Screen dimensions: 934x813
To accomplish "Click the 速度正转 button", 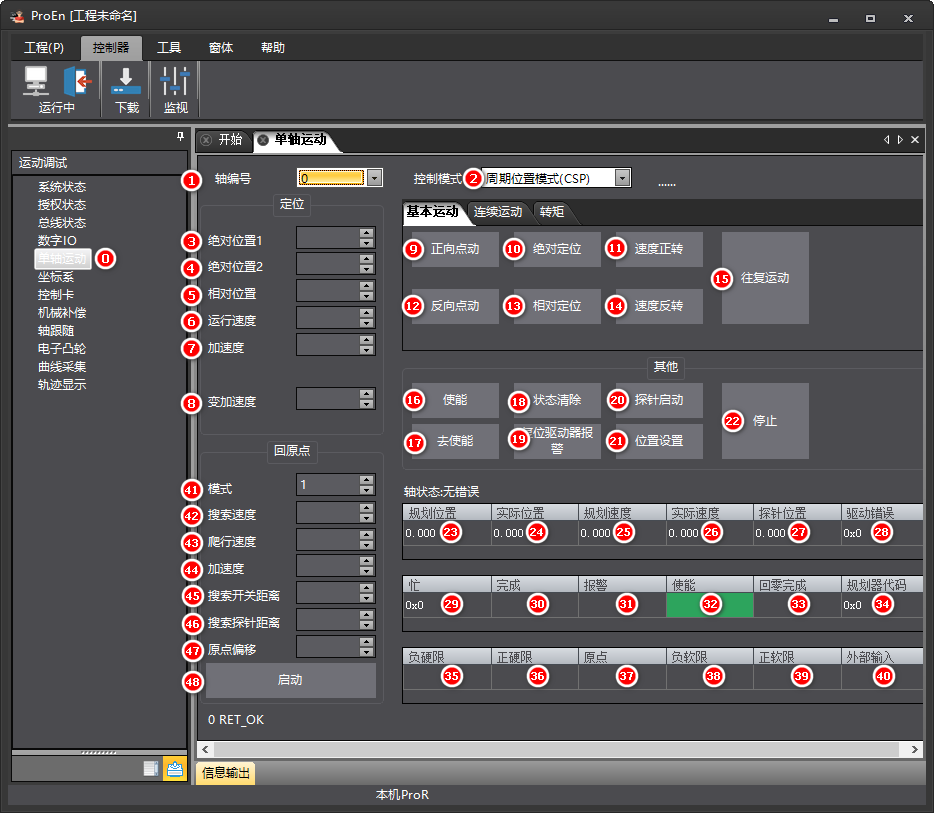I will click(x=659, y=249).
